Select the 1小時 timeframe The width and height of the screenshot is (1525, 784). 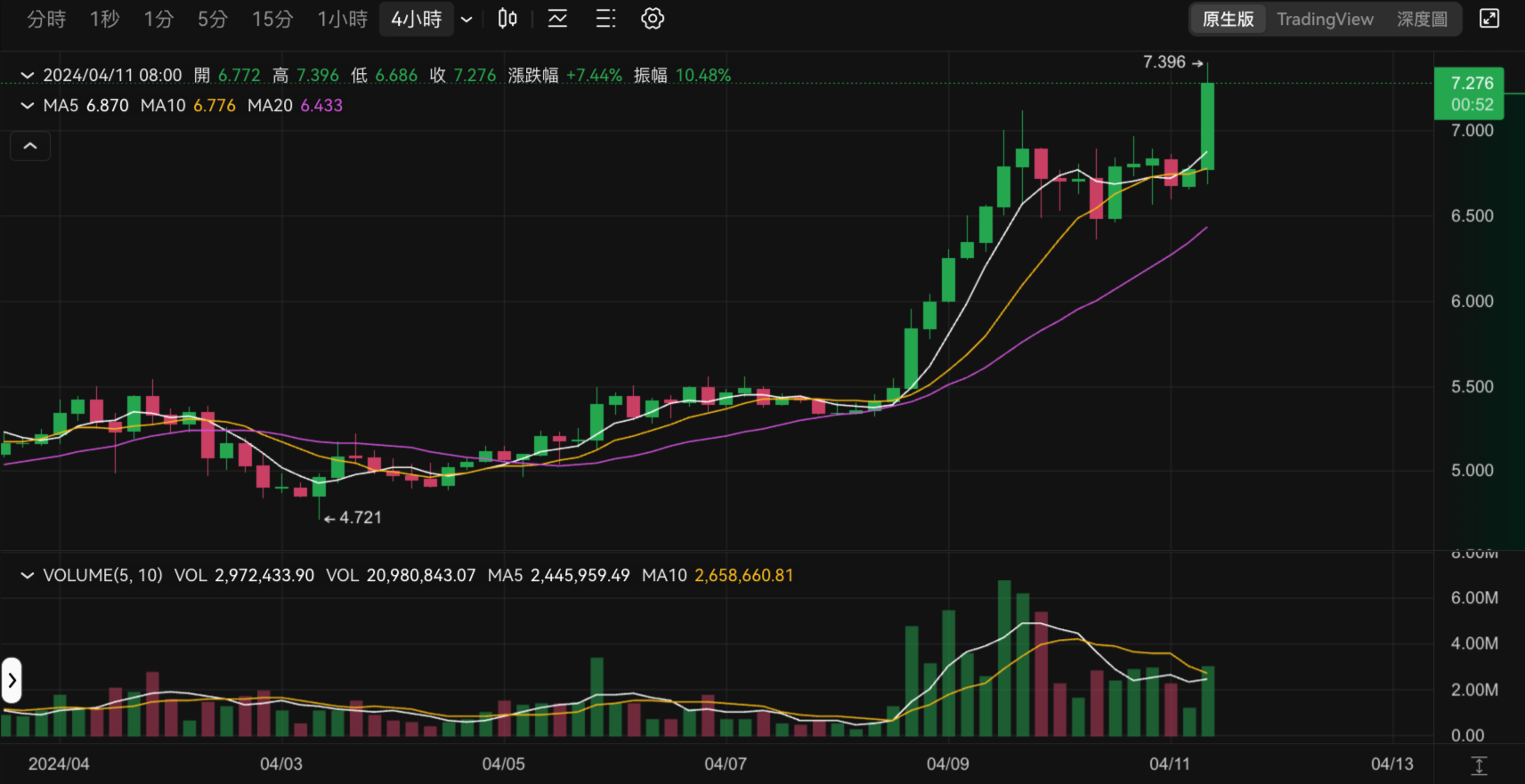pos(343,19)
